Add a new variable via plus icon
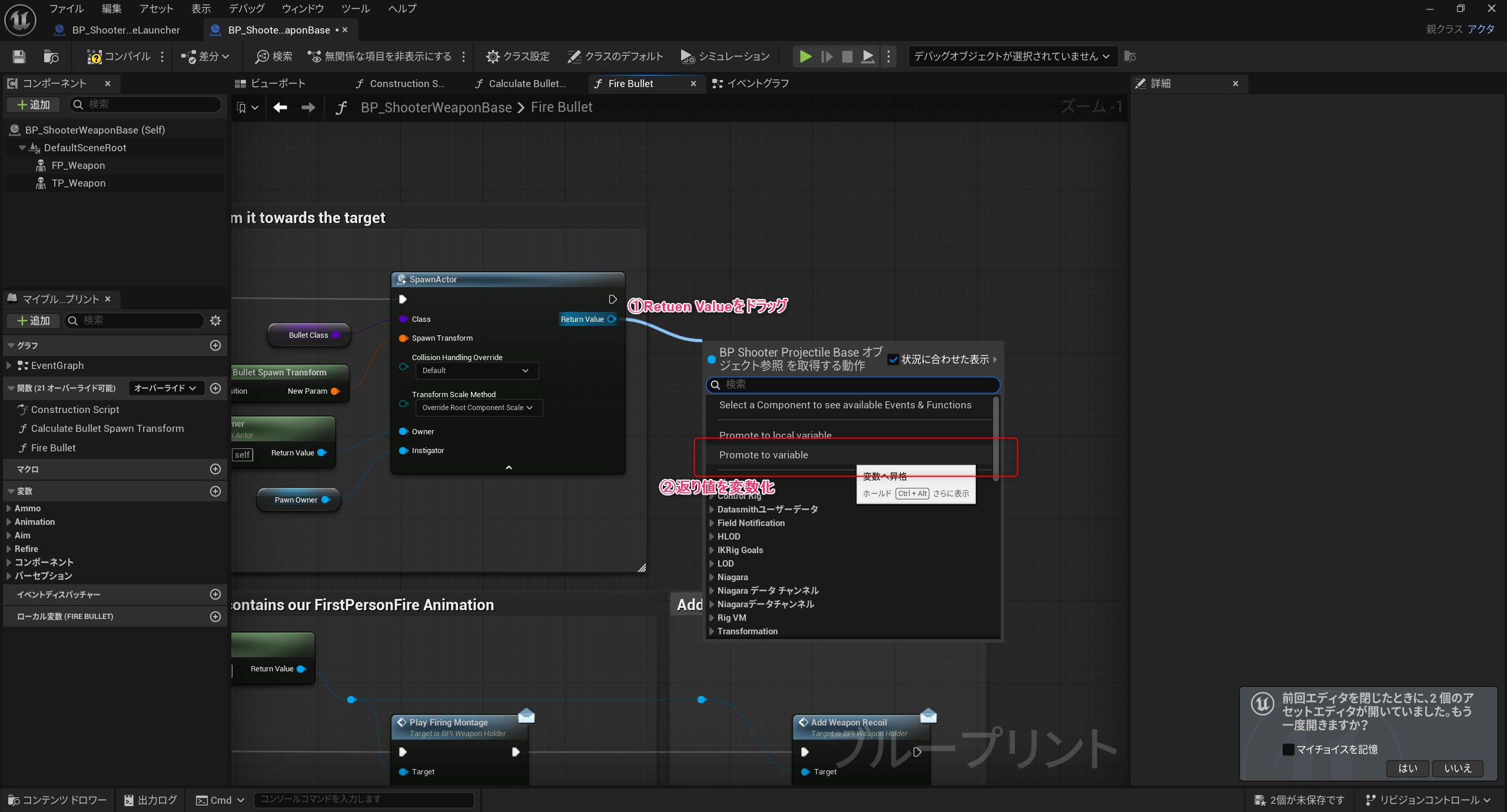 pos(215,491)
